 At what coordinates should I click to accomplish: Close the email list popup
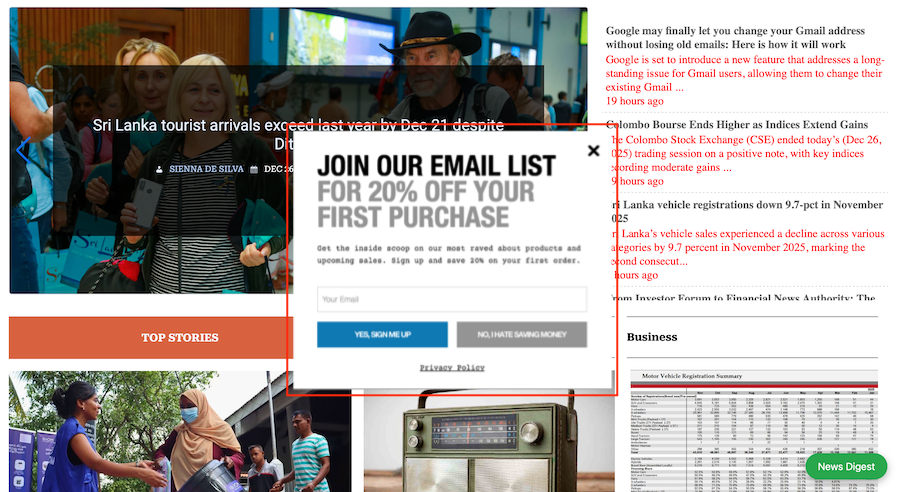click(593, 150)
